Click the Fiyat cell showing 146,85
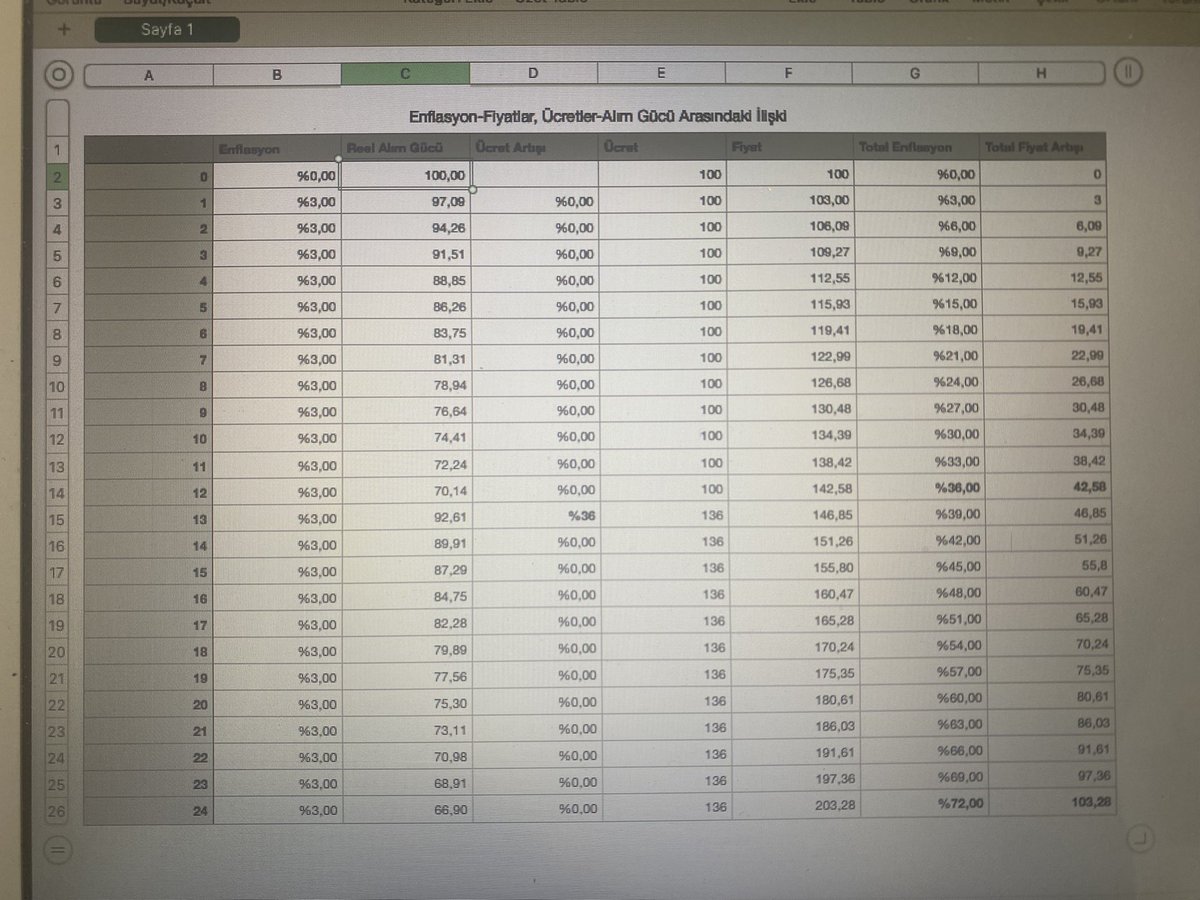Viewport: 1200px width, 900px height. 791,515
